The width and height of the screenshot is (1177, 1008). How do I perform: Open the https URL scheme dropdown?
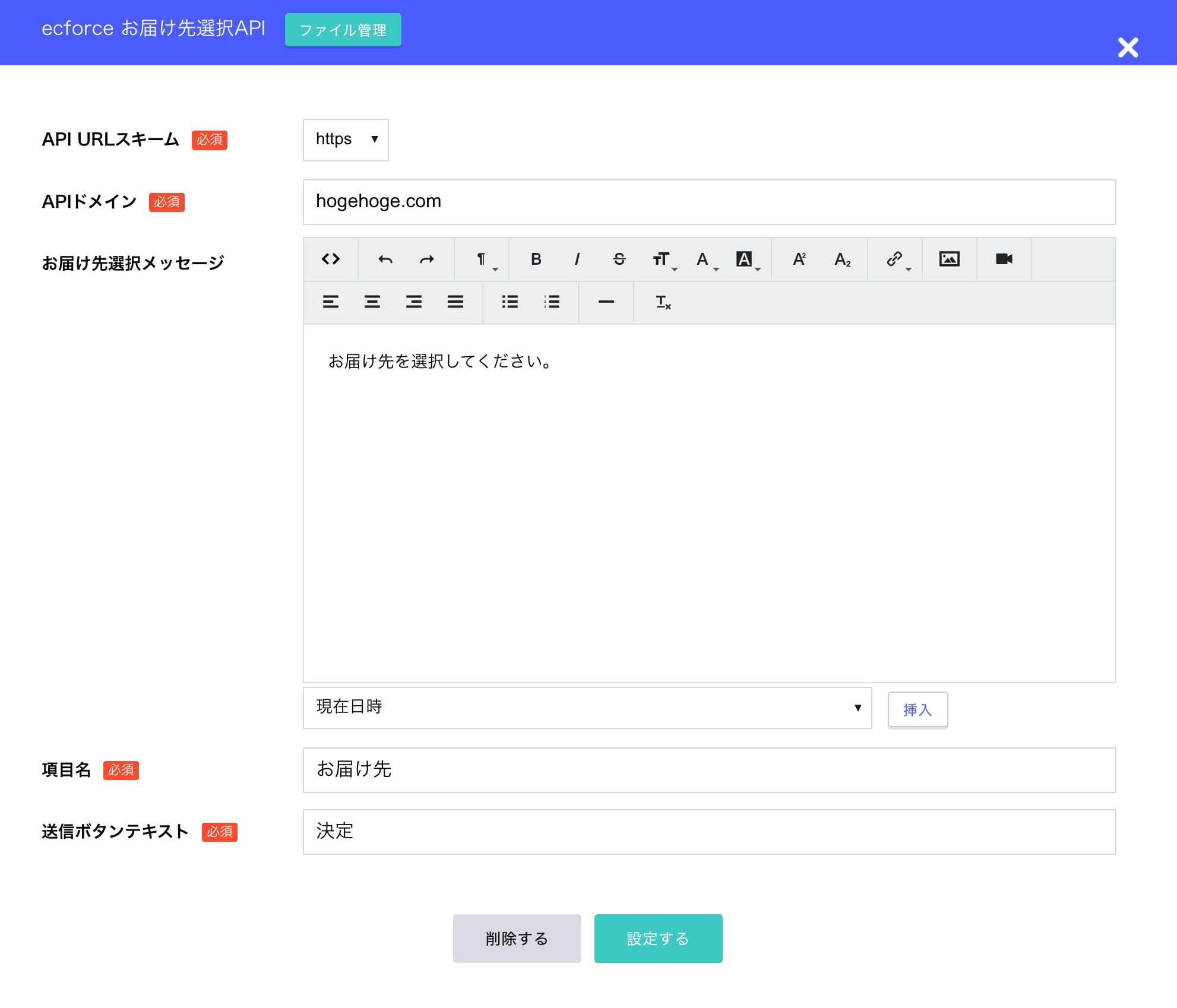pos(345,140)
